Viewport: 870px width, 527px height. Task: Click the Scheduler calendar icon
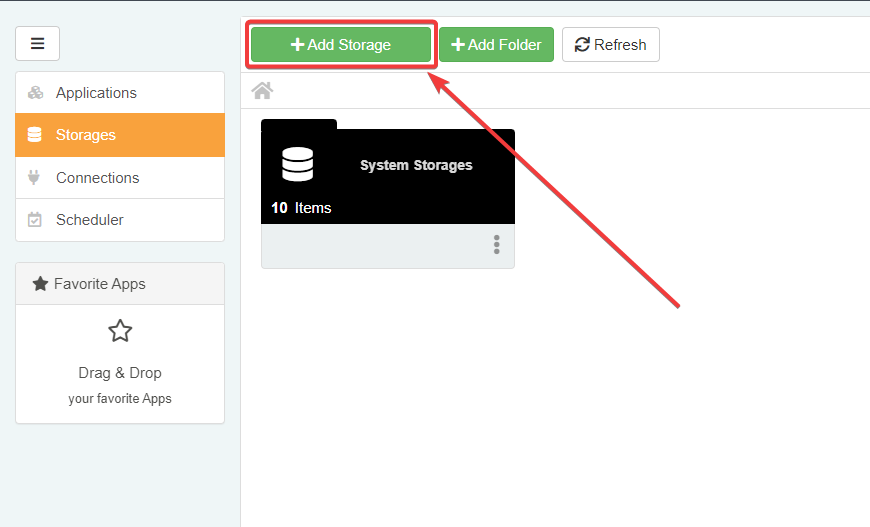(35, 220)
